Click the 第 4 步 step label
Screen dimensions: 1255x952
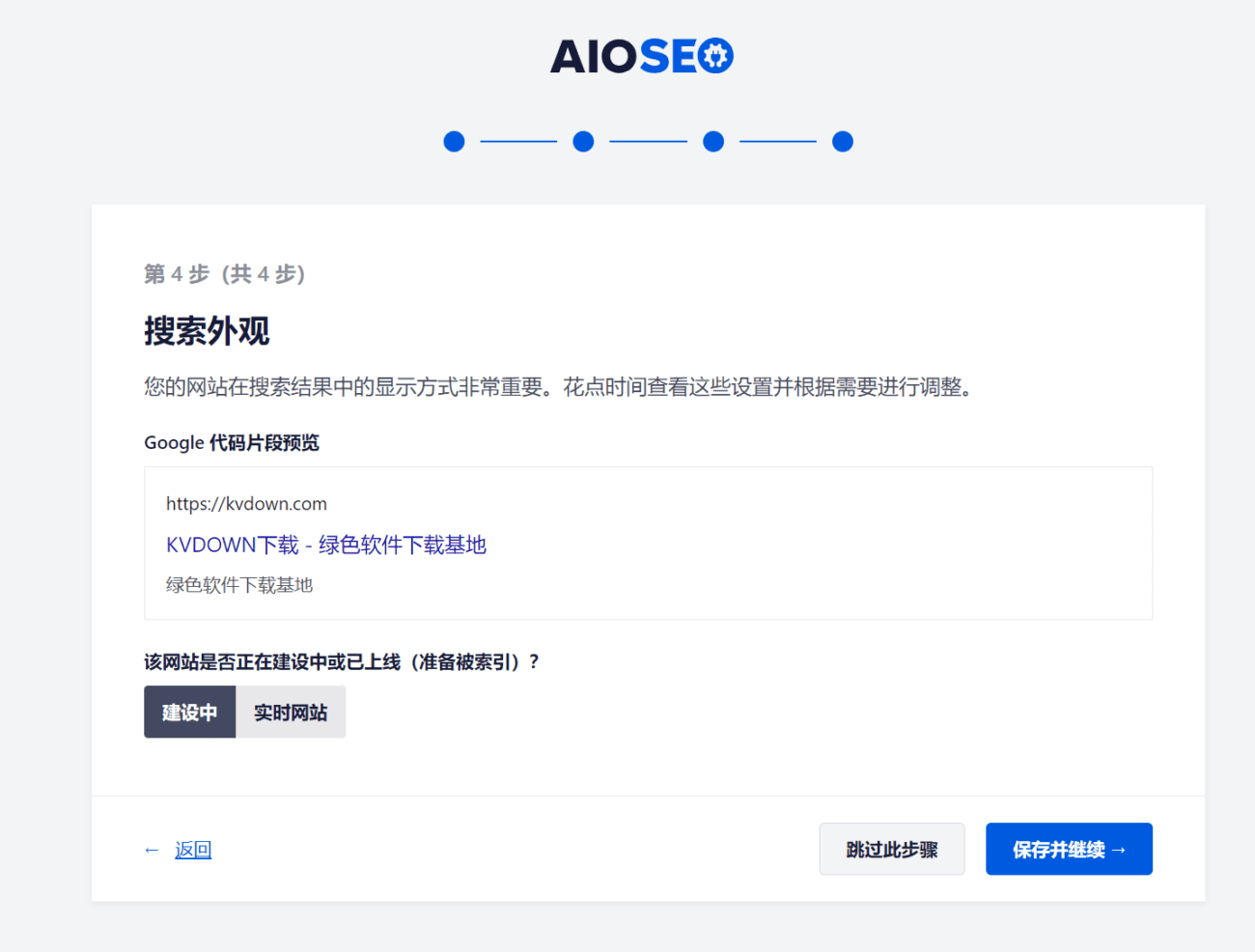224,274
